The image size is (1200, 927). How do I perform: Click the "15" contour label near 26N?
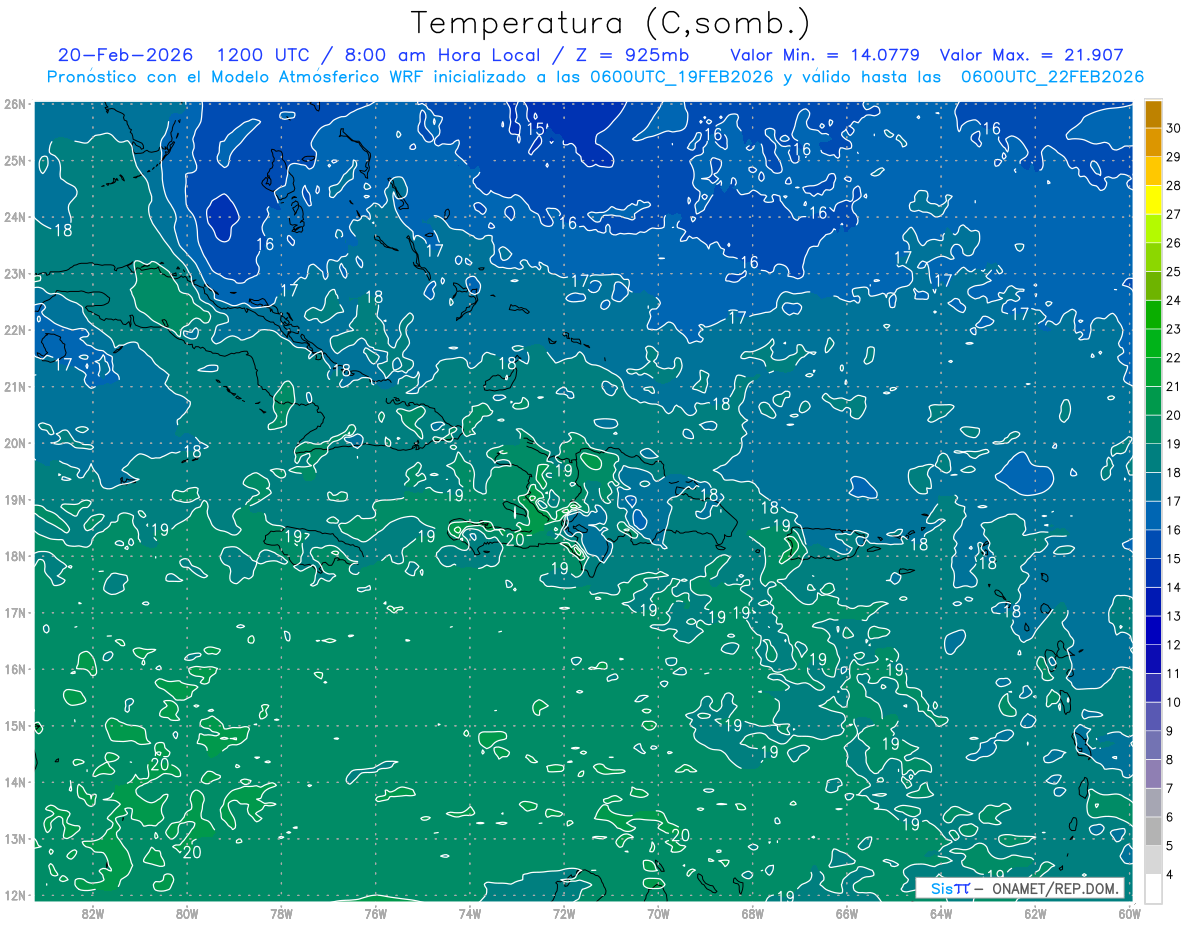coord(536,128)
